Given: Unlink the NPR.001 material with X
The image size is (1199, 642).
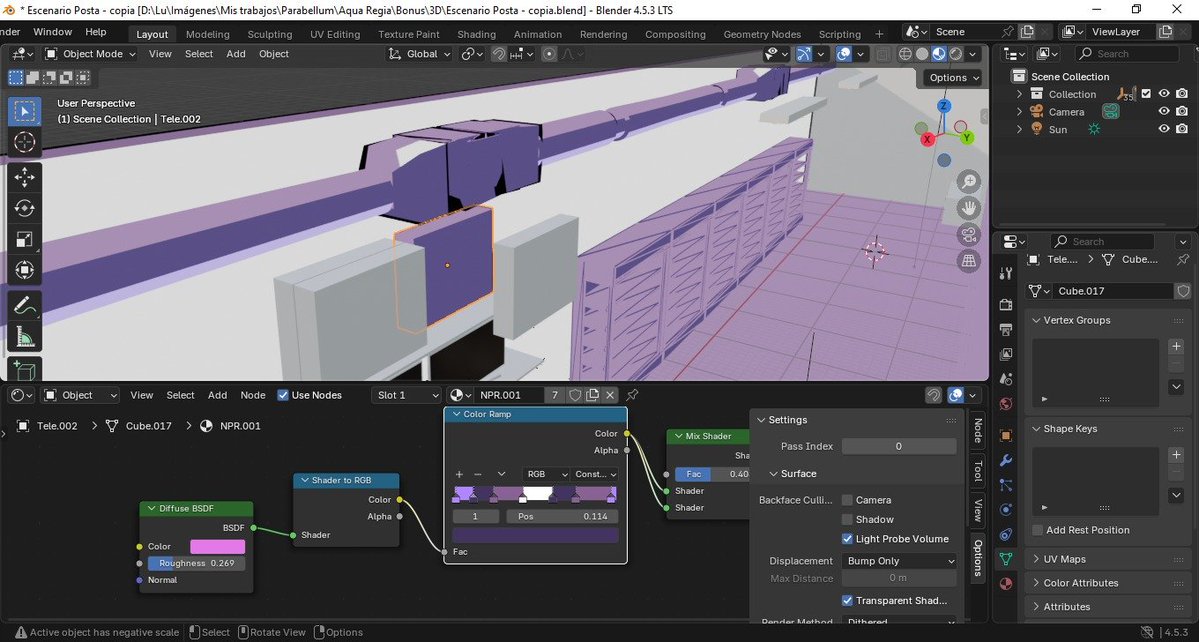Looking at the screenshot, I should coord(609,395).
